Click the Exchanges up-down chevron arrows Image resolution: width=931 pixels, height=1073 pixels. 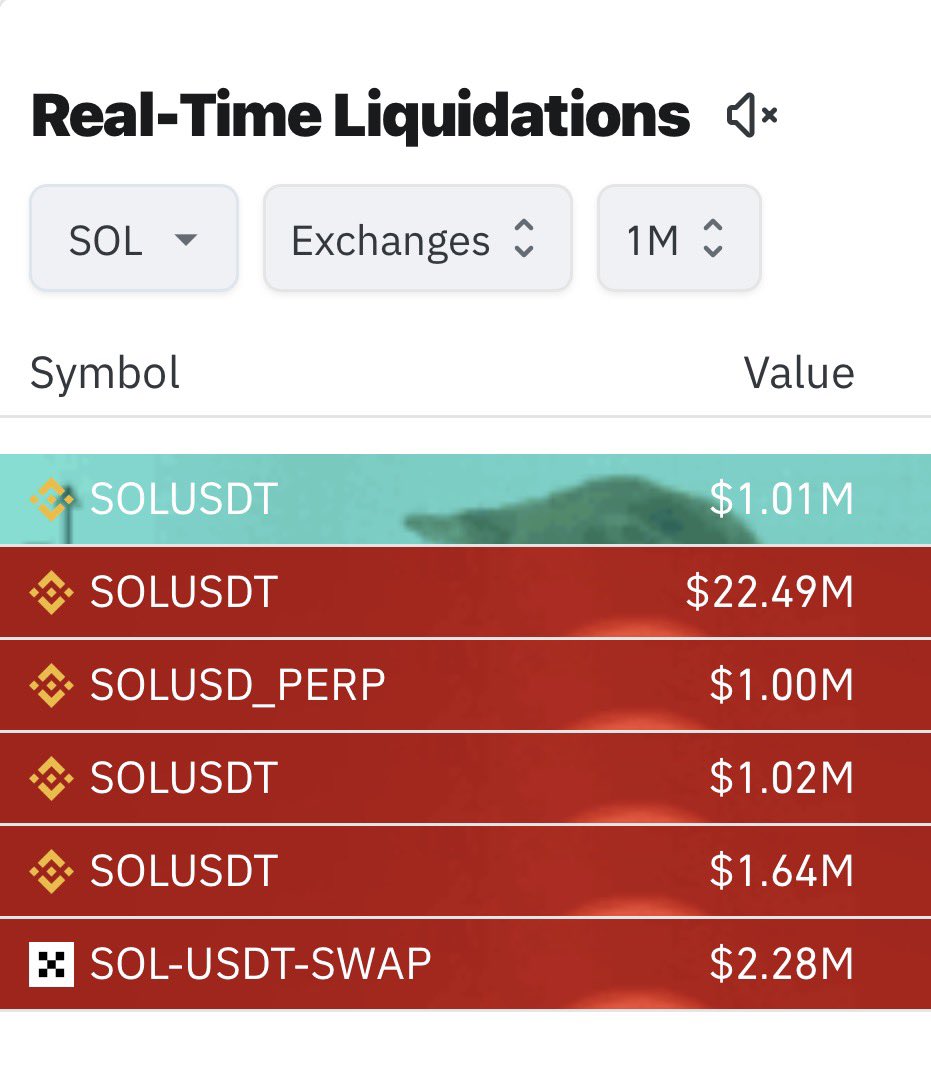click(524, 238)
